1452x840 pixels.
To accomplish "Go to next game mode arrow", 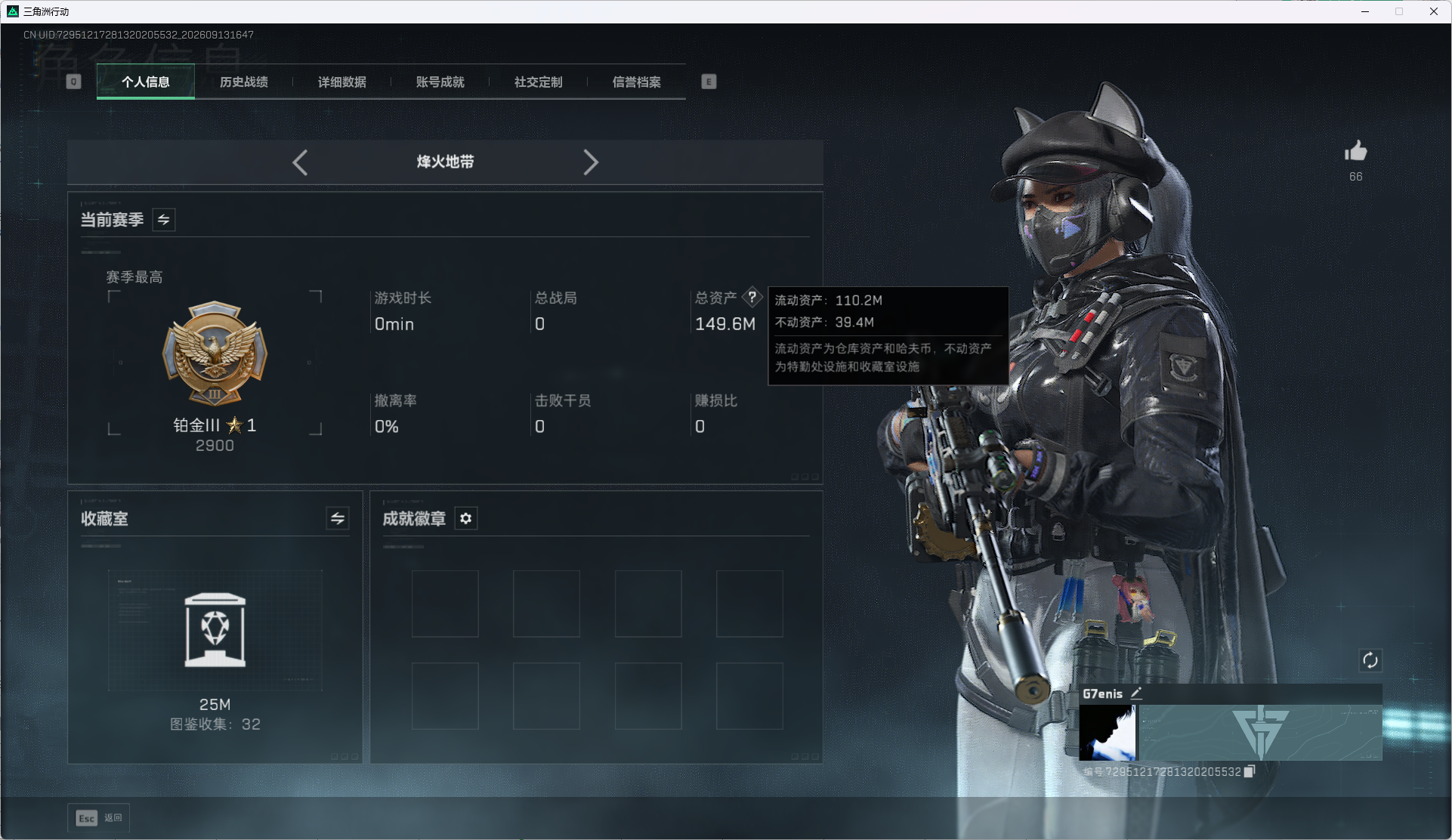I will (591, 162).
